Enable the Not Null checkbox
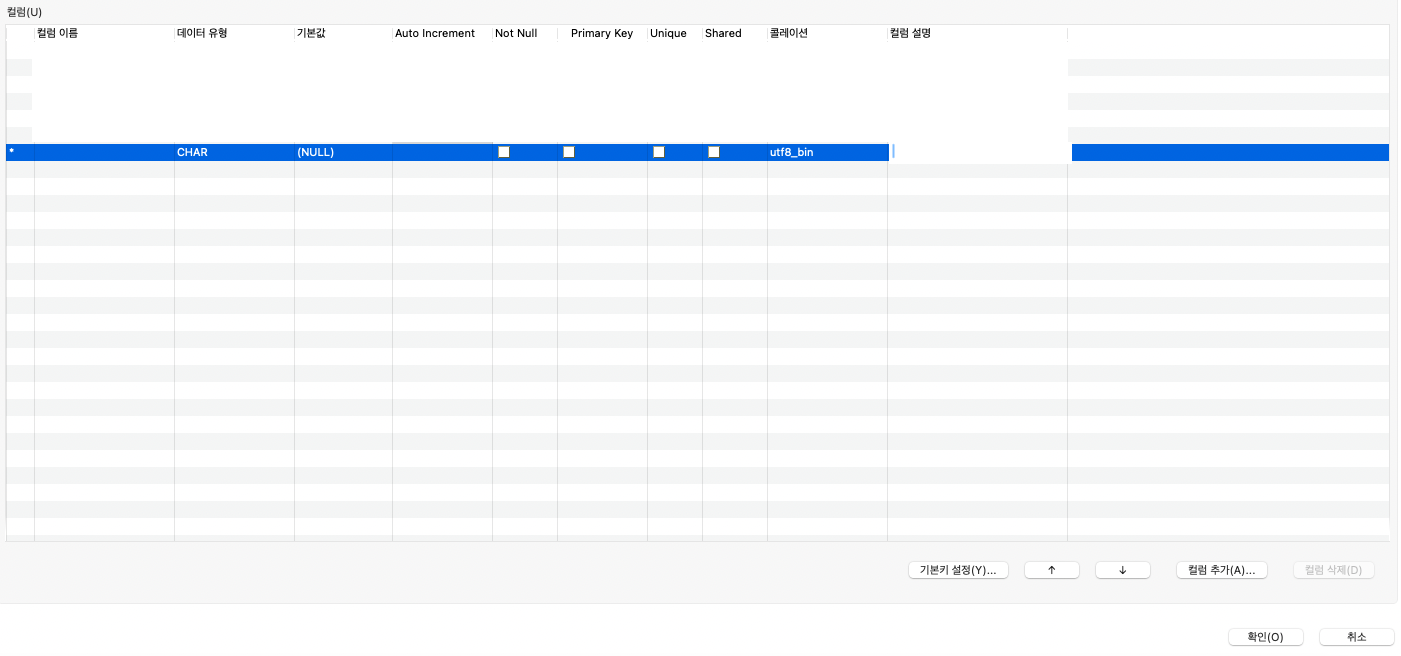This screenshot has width=1401, height=656. (x=503, y=152)
